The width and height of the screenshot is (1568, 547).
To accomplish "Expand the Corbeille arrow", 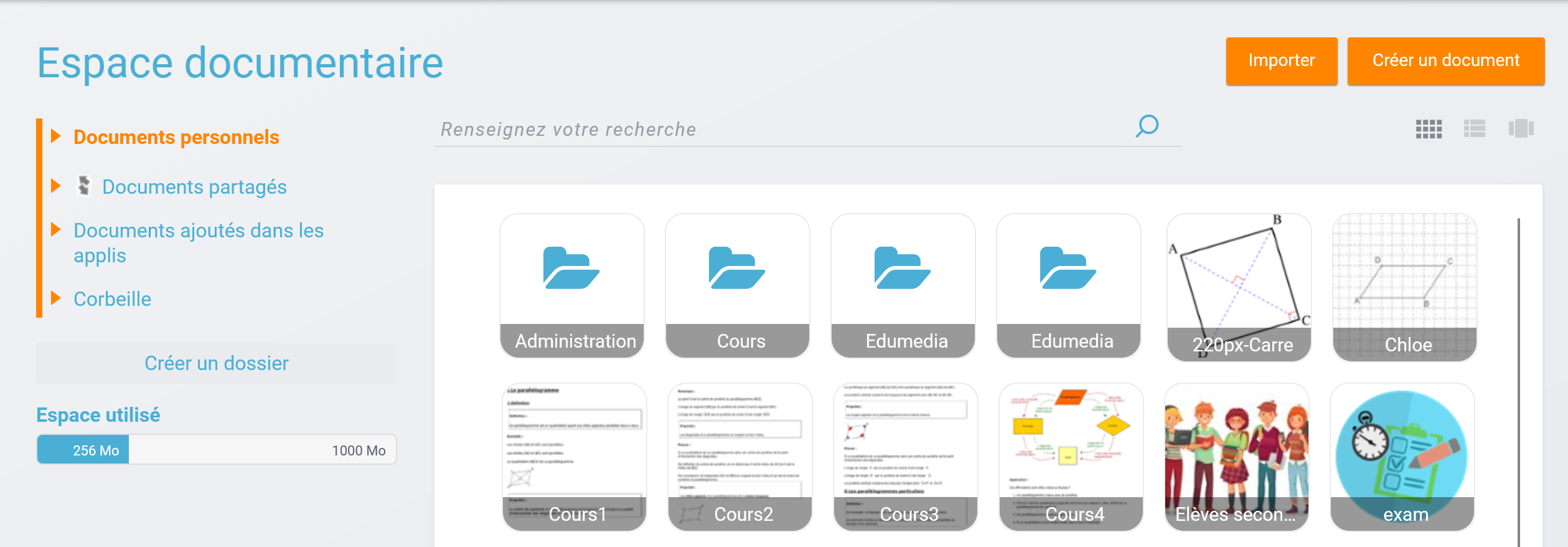I will tap(56, 298).
